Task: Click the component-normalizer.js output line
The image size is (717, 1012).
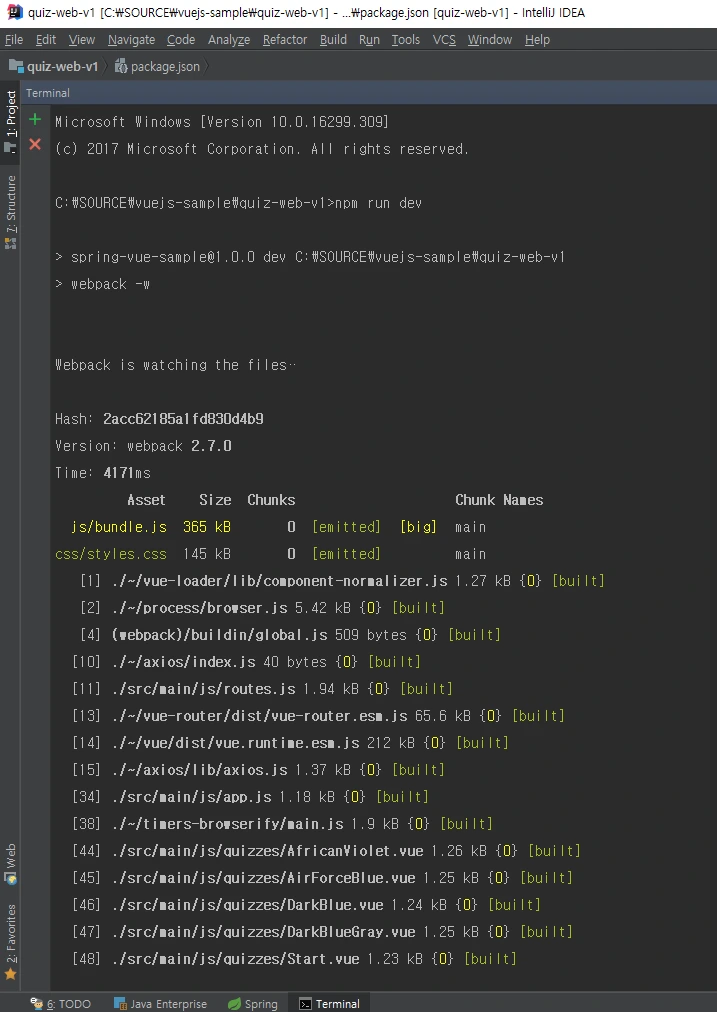Action: [x=342, y=581]
